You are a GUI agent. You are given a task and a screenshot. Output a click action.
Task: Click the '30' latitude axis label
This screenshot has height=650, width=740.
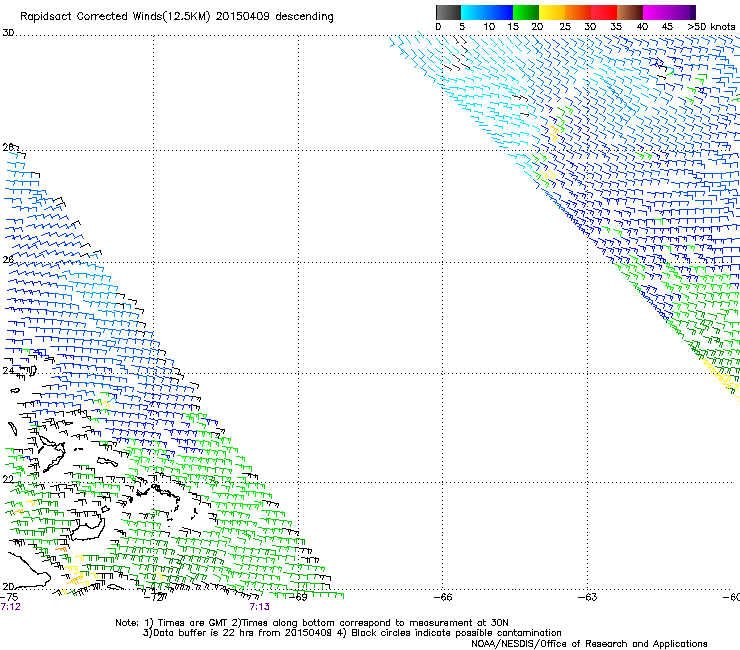[x=8, y=33]
